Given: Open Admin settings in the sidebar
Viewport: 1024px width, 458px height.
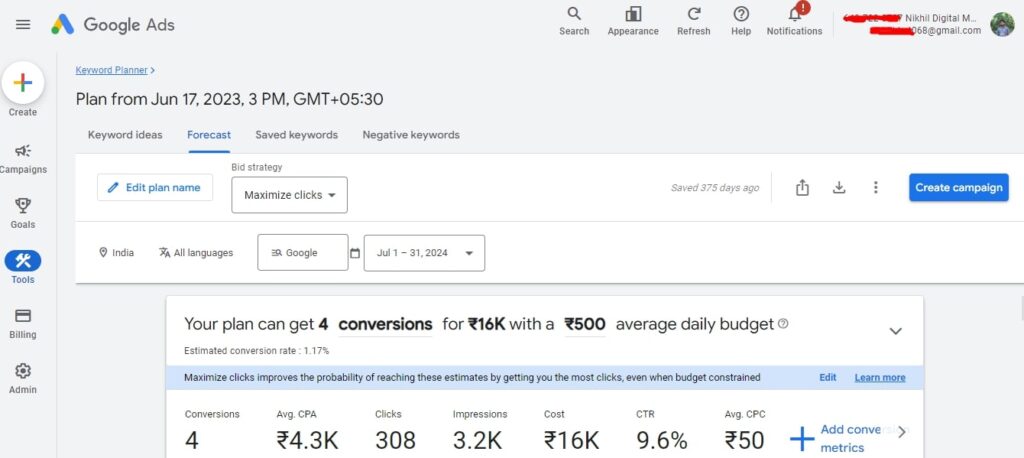Looking at the screenshot, I should (x=23, y=379).
